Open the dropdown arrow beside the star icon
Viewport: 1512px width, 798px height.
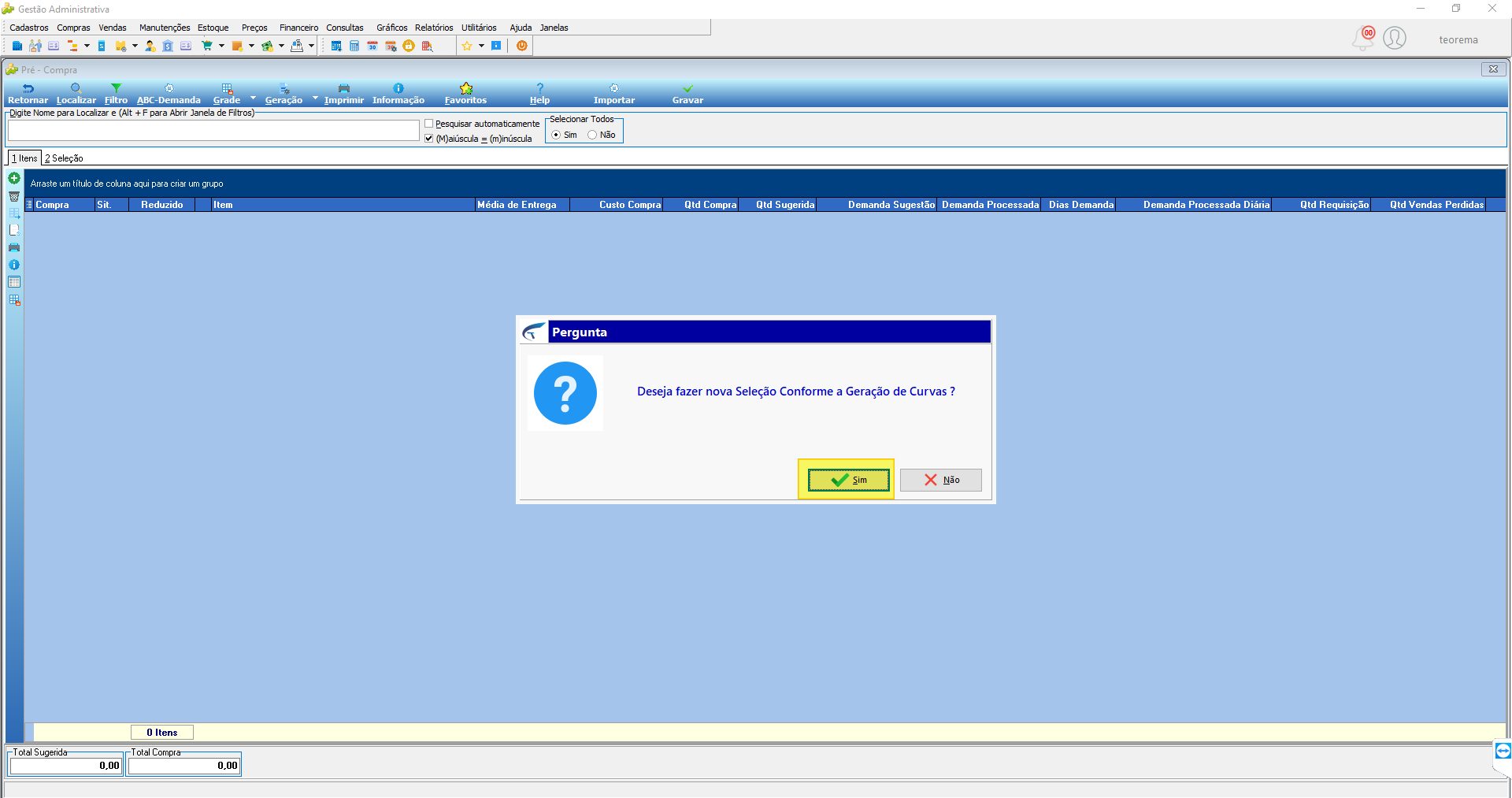point(481,46)
